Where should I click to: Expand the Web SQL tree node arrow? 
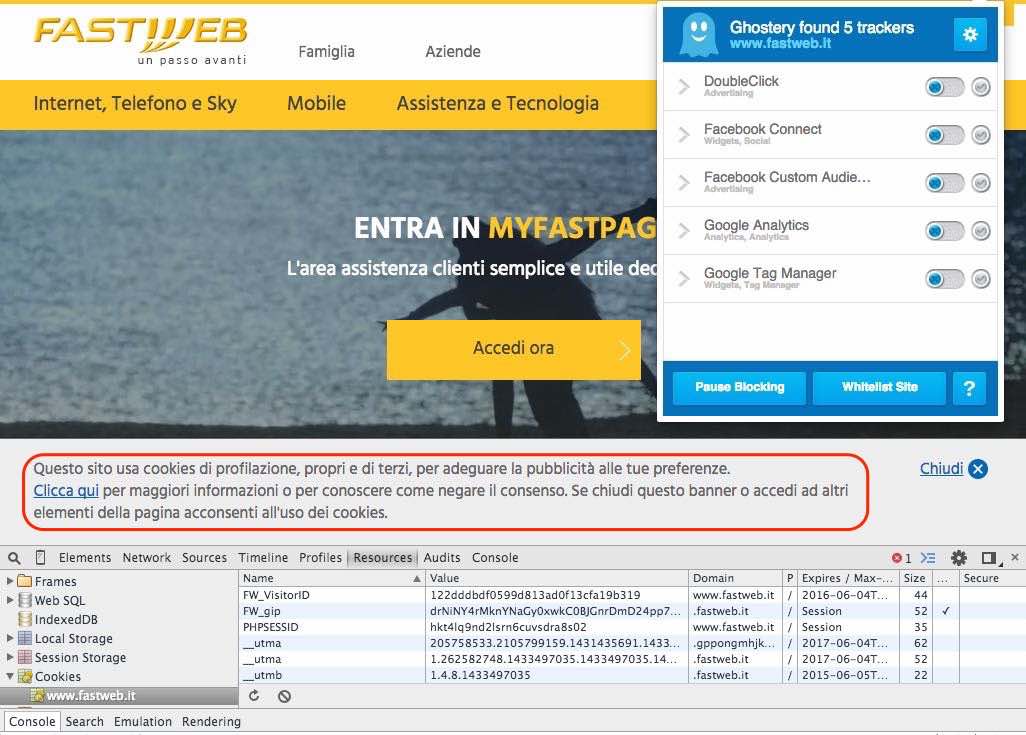[10, 600]
